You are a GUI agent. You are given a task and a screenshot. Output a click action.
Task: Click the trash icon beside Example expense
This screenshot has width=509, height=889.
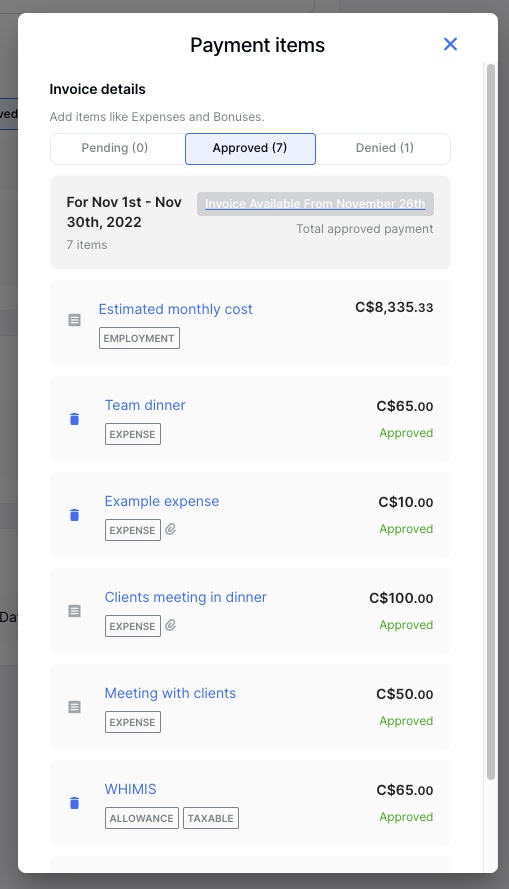[x=74, y=515]
